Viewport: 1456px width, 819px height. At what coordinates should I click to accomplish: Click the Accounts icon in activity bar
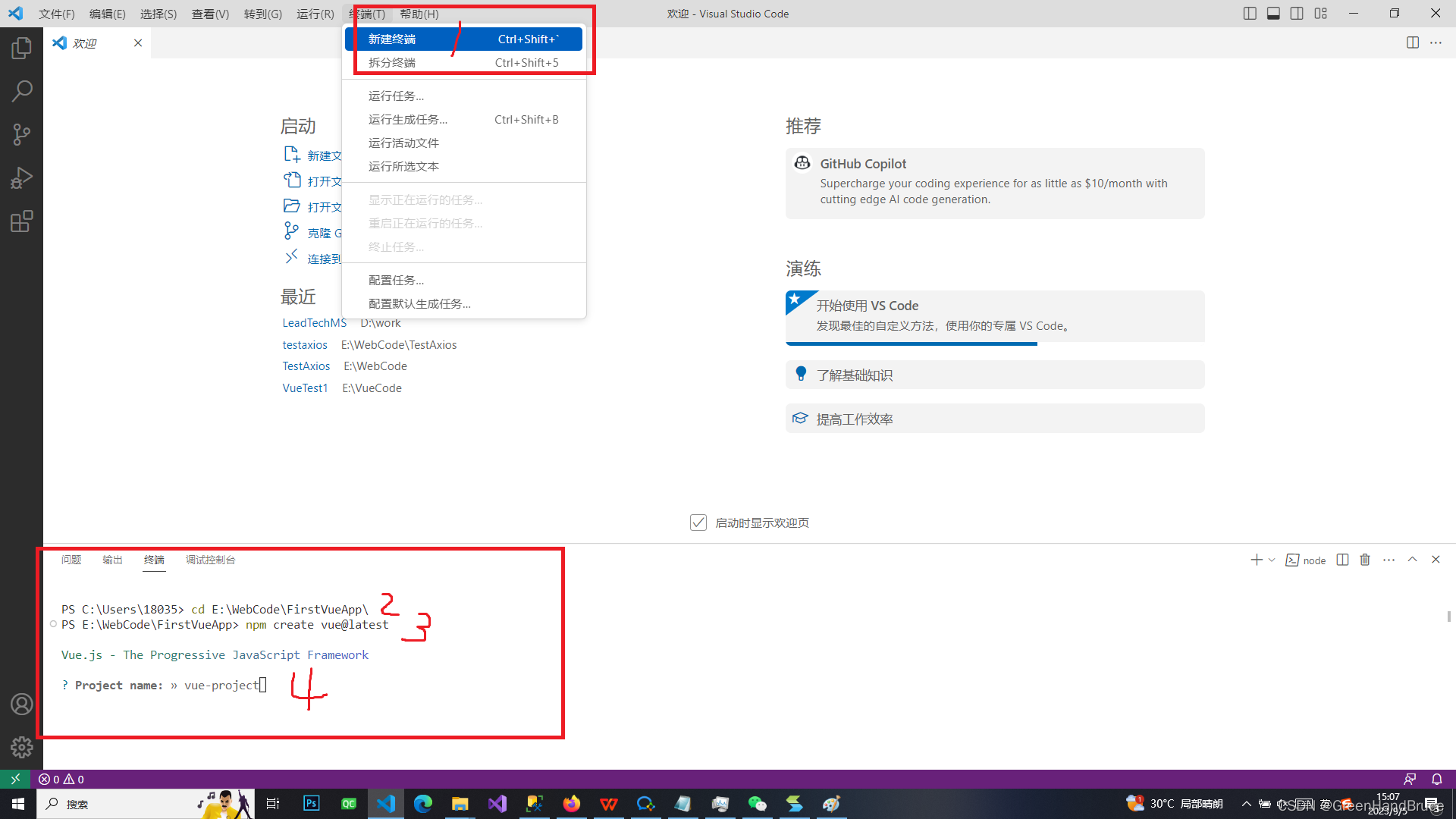tap(21, 704)
